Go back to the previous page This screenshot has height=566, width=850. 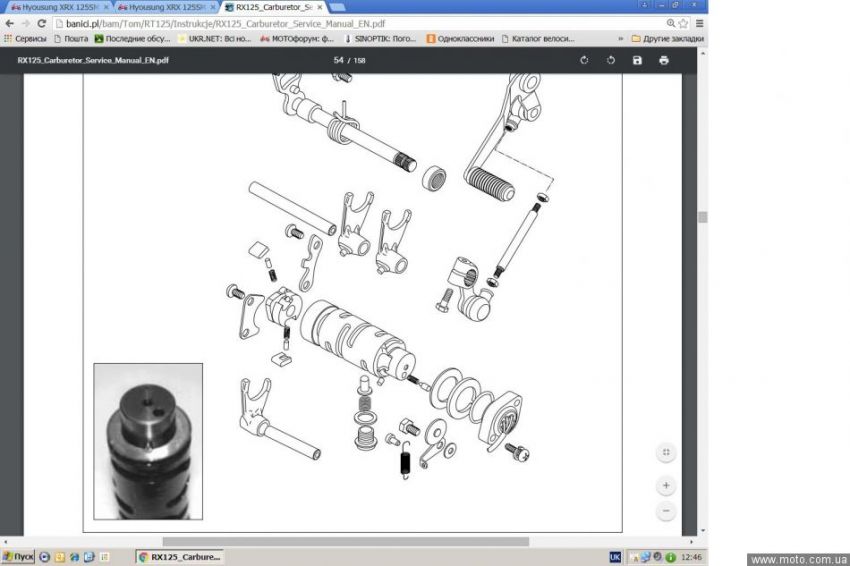coord(9,23)
